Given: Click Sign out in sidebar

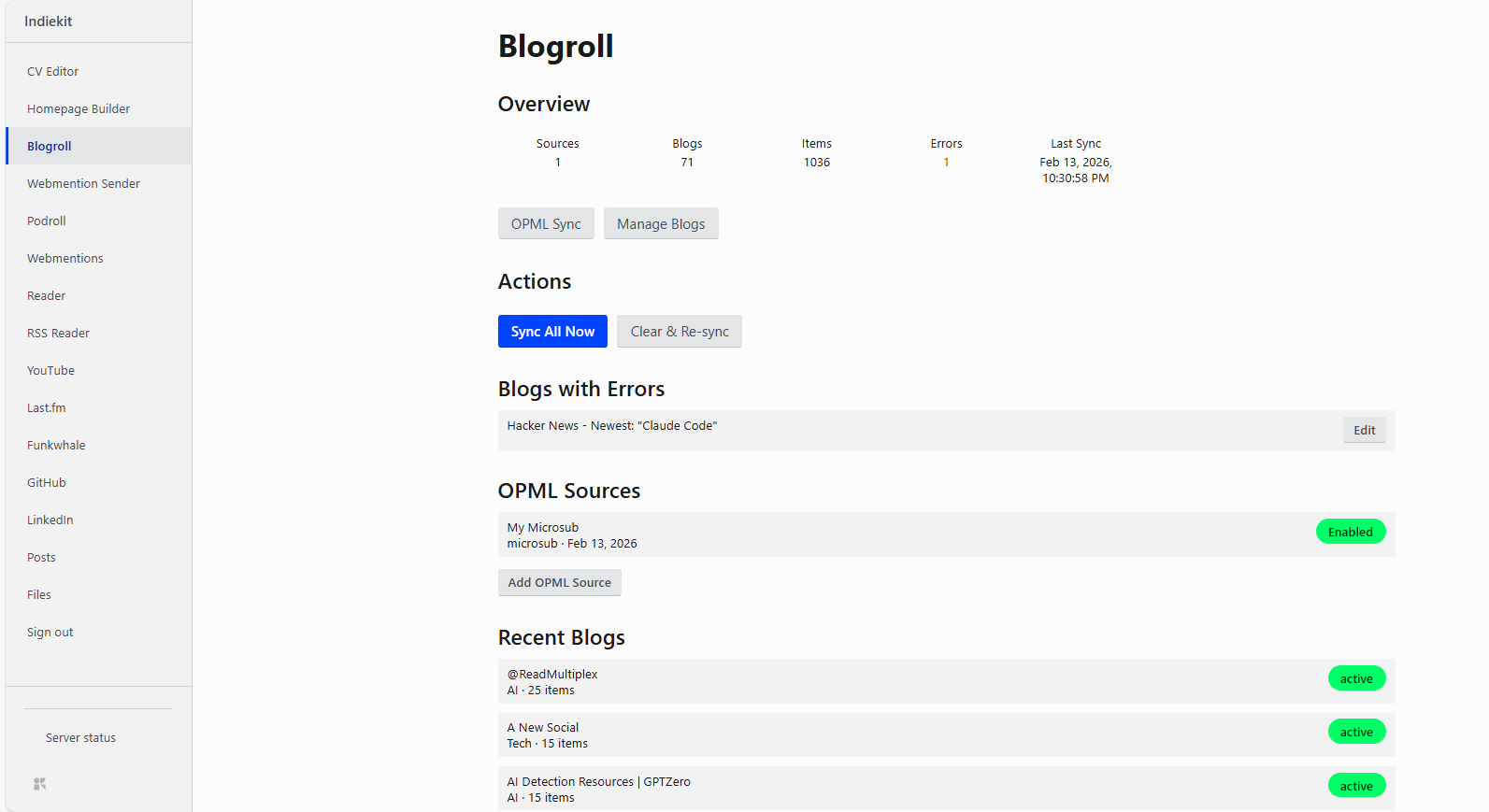Looking at the screenshot, I should [x=50, y=633].
